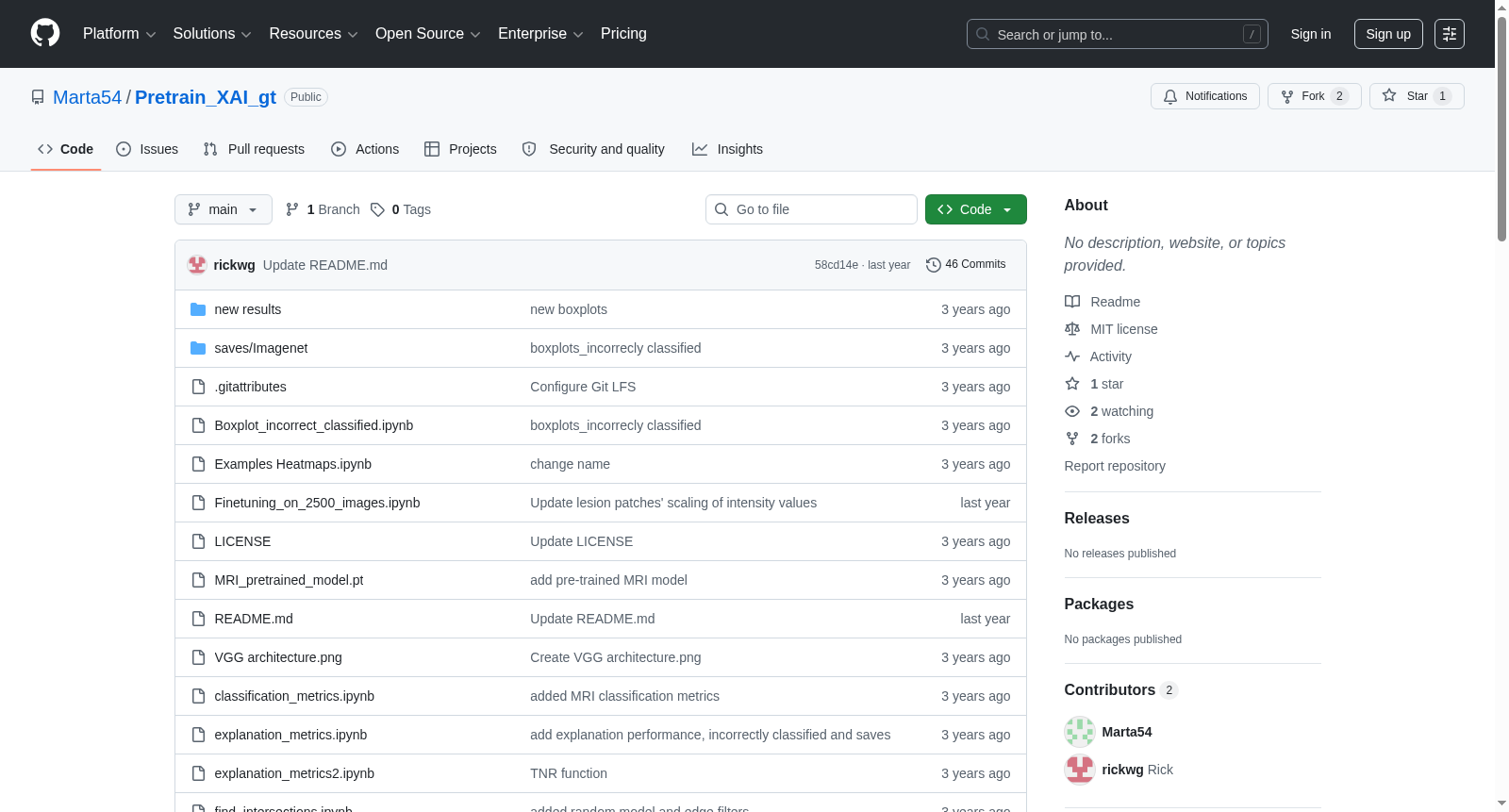
Task: Click the tag icon next to 0 Tags
Action: click(377, 209)
